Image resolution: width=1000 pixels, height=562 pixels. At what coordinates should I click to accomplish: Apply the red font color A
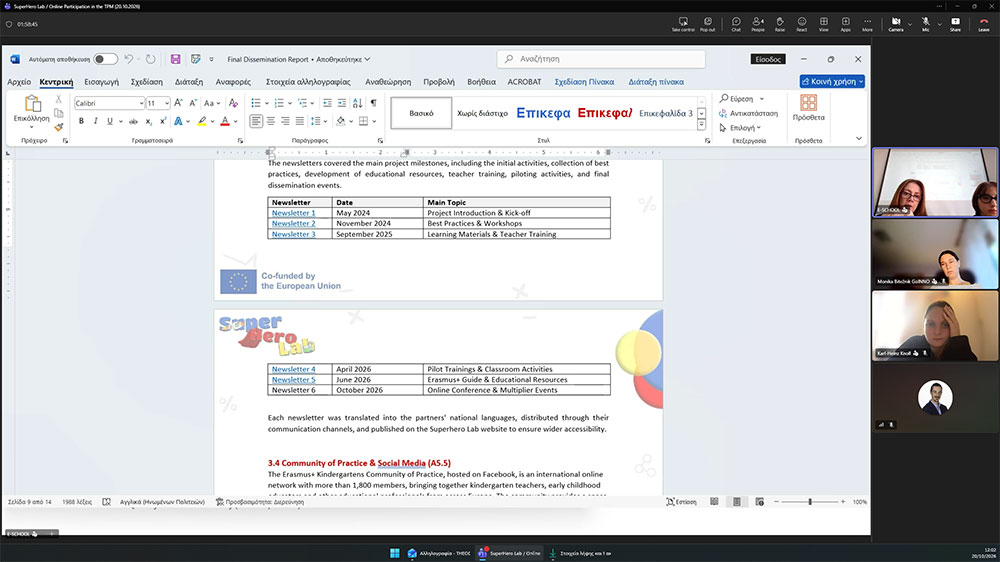(224, 121)
